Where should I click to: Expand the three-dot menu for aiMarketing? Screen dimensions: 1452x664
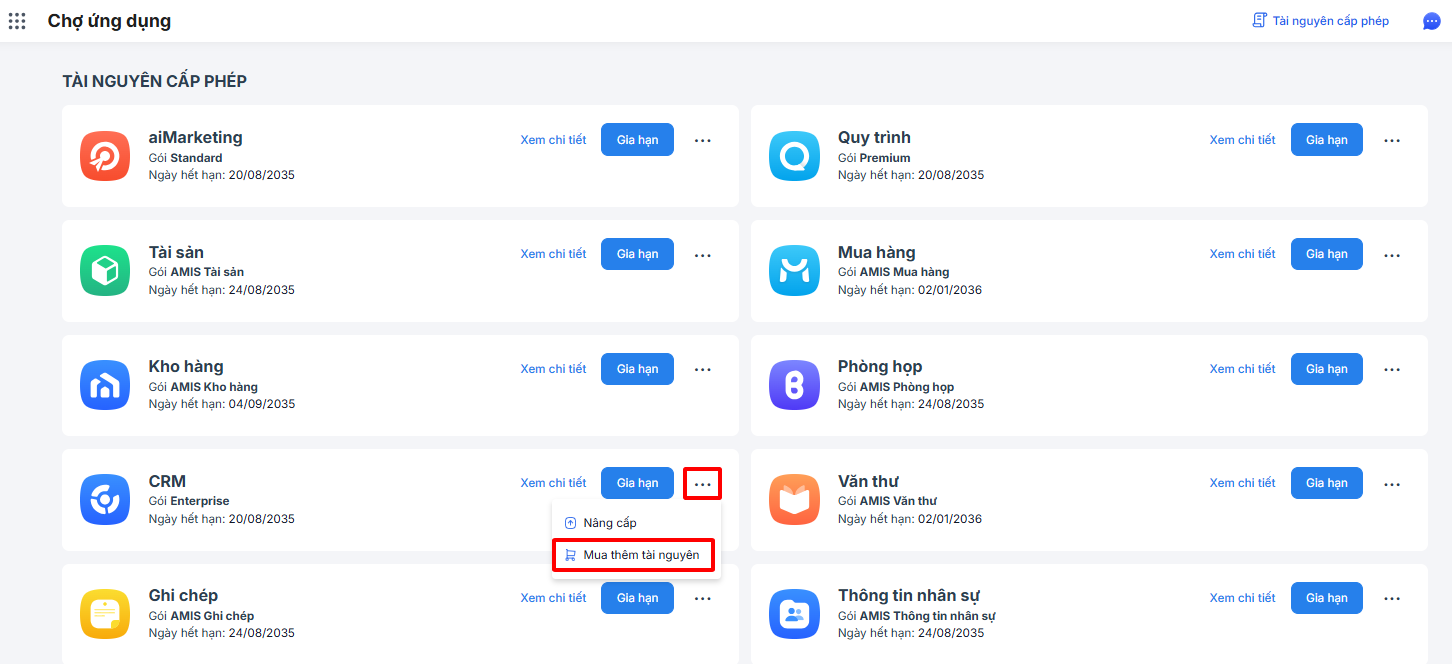[703, 140]
